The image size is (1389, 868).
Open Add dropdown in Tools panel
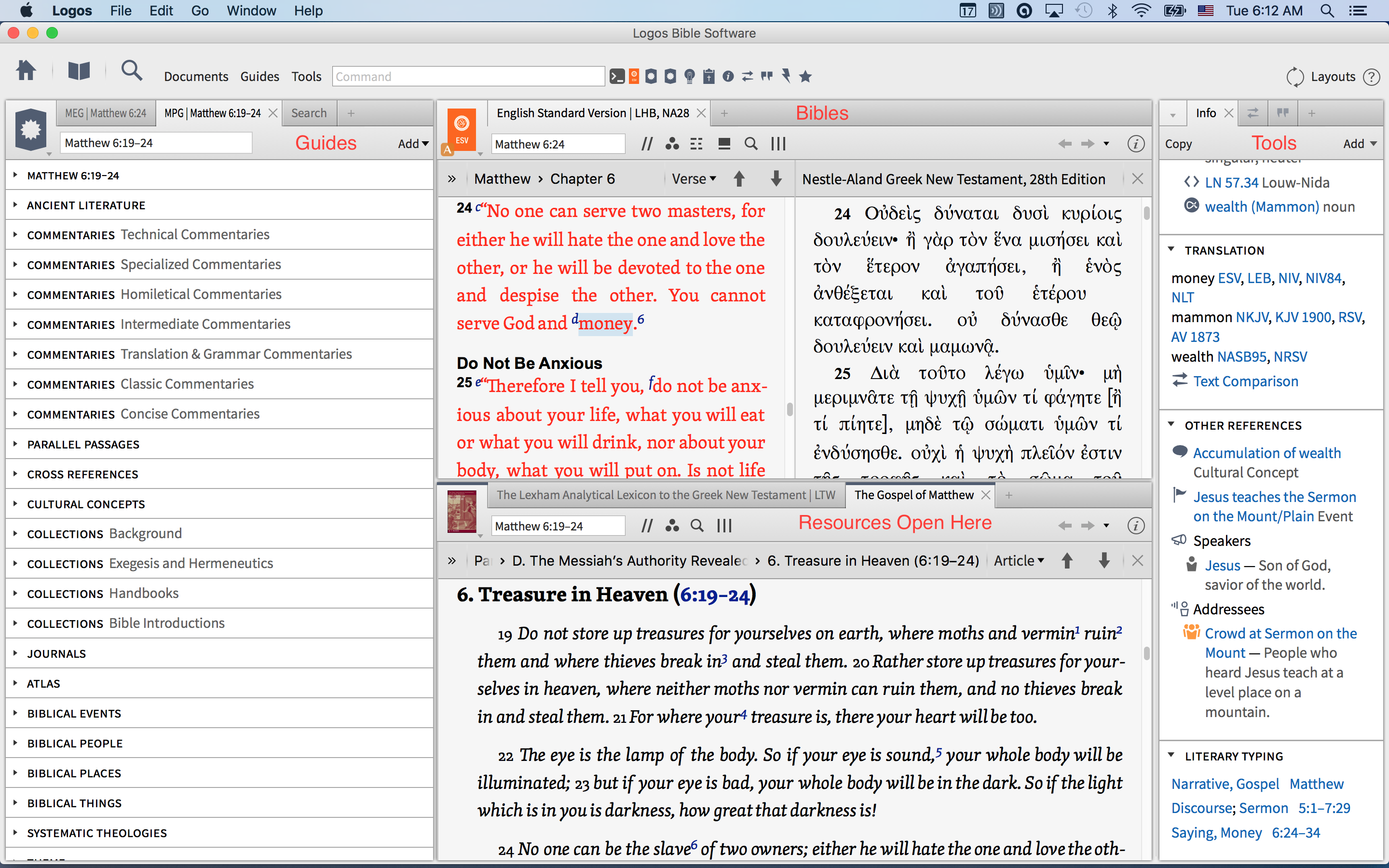point(1360,144)
